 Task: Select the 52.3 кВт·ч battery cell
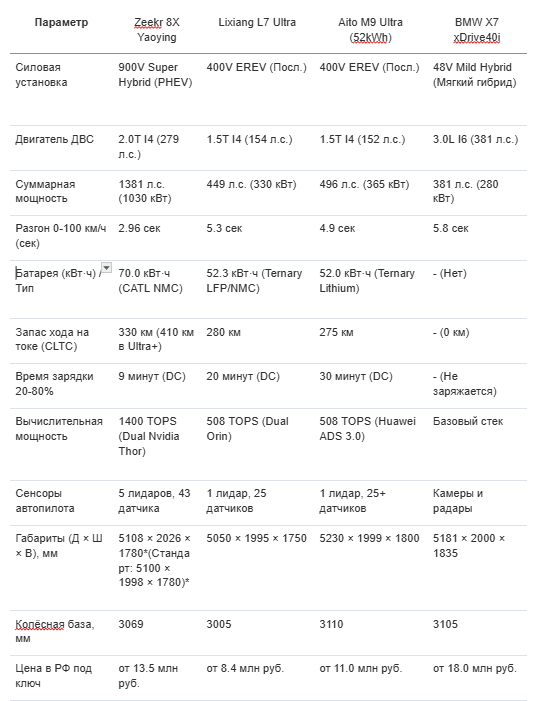coord(254,280)
